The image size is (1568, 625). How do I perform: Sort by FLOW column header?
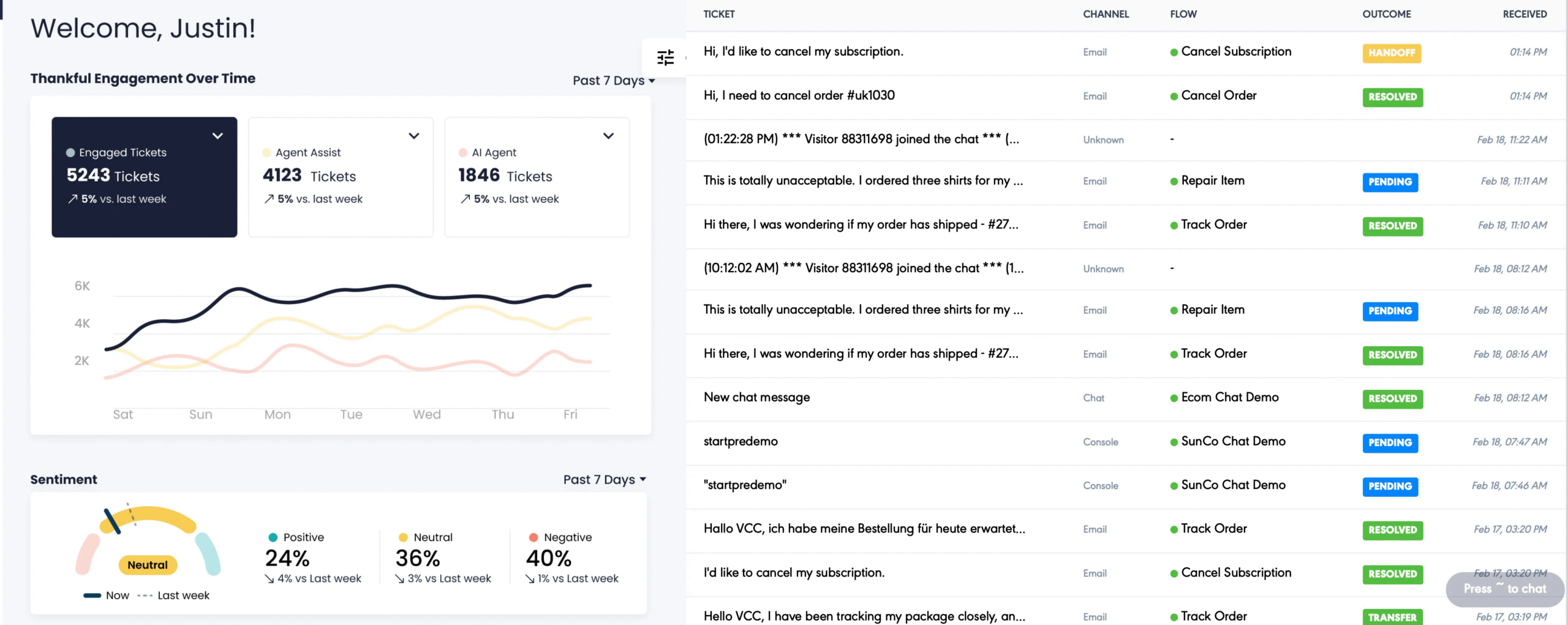[1183, 14]
